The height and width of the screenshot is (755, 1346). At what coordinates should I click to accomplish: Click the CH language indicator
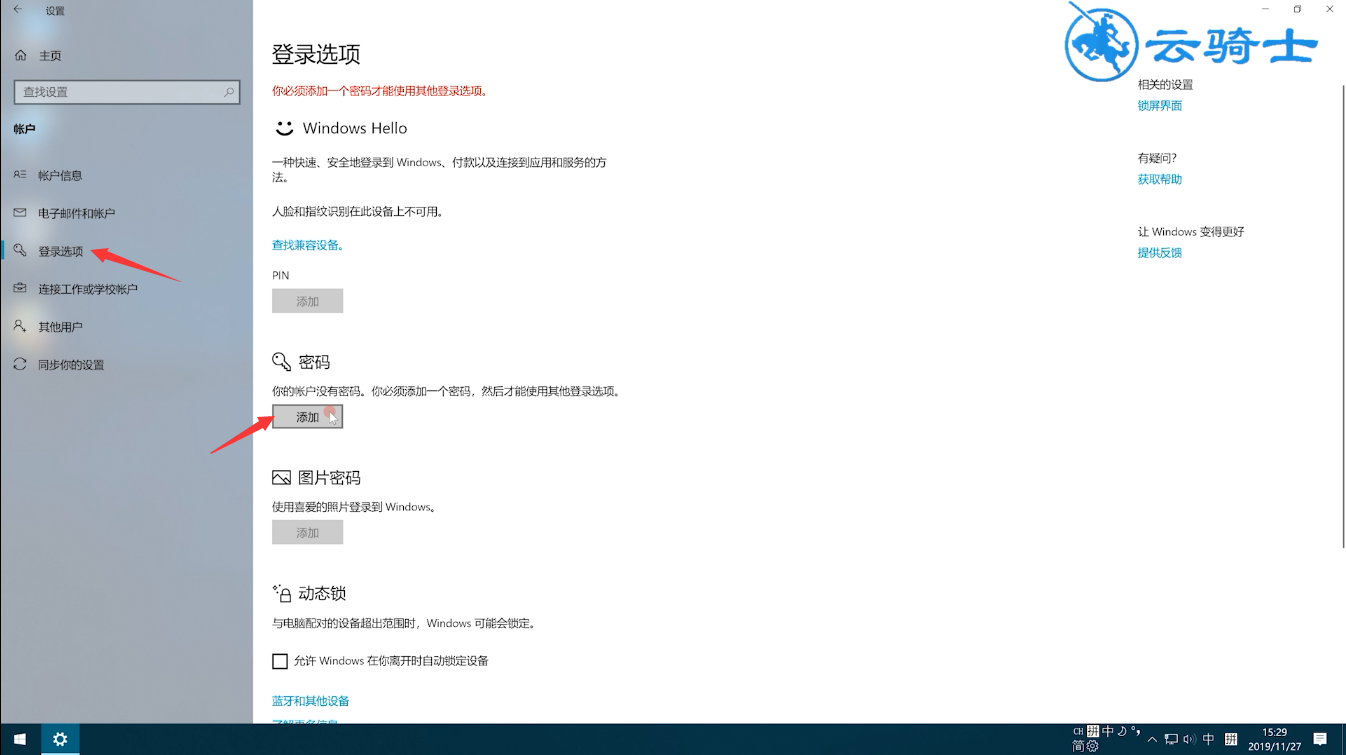(x=1078, y=731)
